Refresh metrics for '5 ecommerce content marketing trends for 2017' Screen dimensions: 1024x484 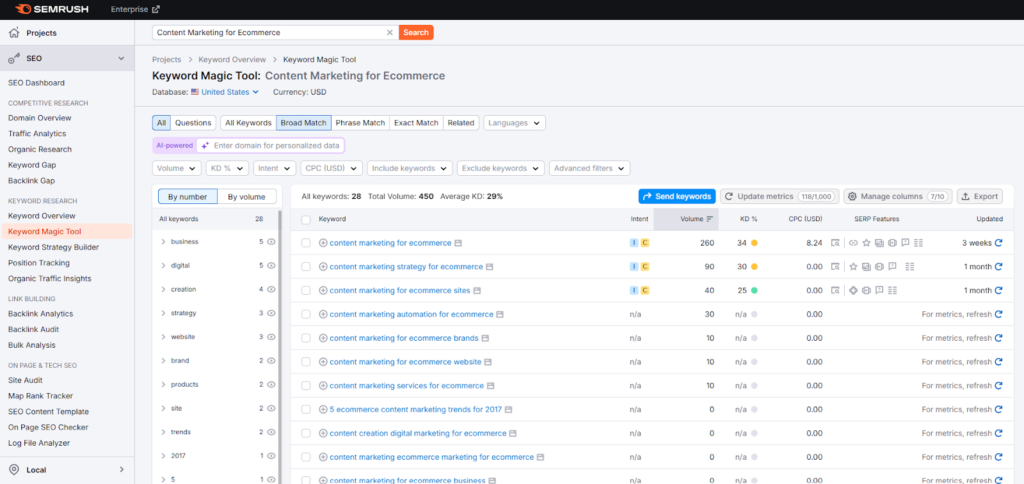[998, 410]
